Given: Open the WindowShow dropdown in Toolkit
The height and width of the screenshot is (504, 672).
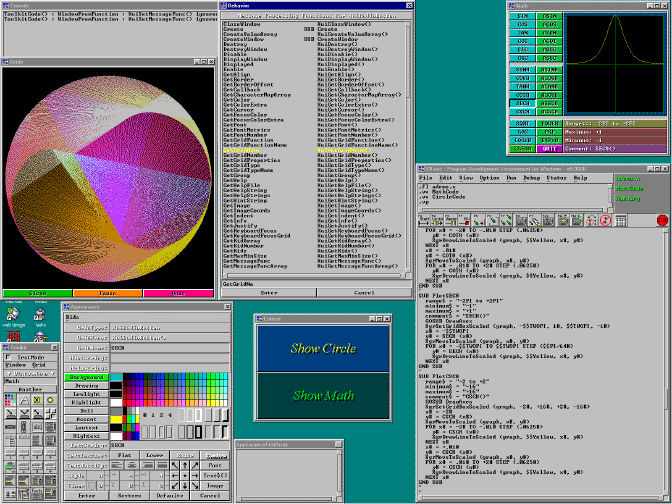Looking at the screenshot, I should [x=30, y=374].
